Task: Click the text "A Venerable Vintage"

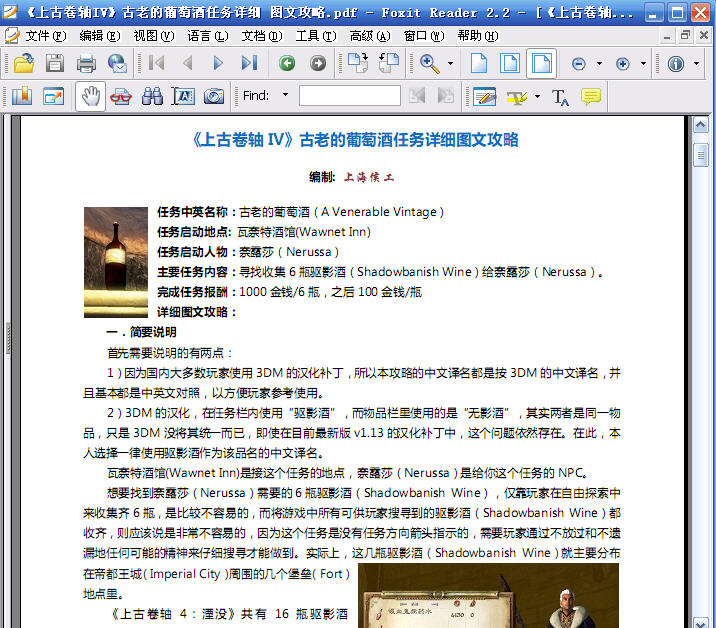Action: coord(379,212)
